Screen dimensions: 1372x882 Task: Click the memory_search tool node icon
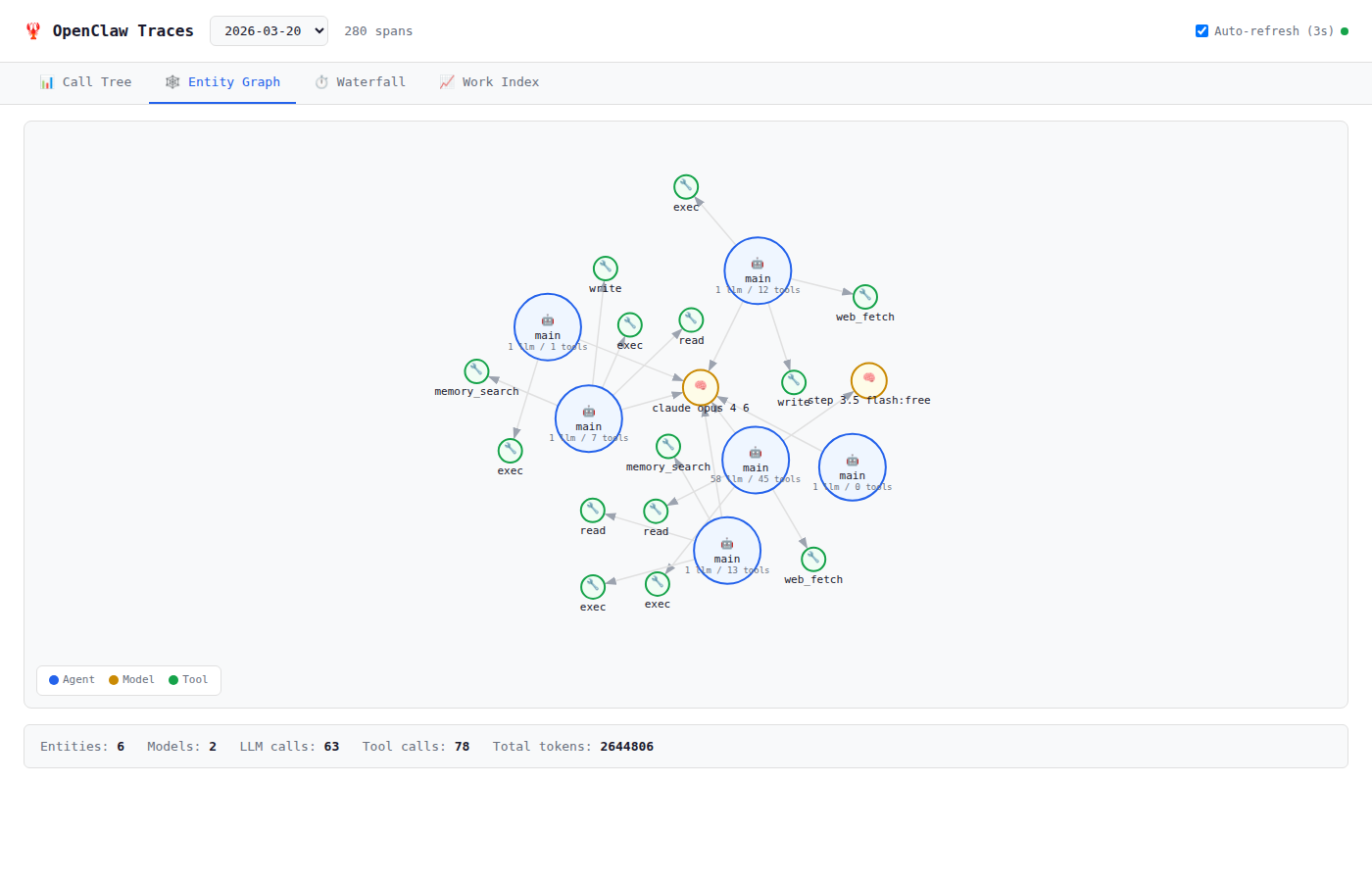(475, 370)
